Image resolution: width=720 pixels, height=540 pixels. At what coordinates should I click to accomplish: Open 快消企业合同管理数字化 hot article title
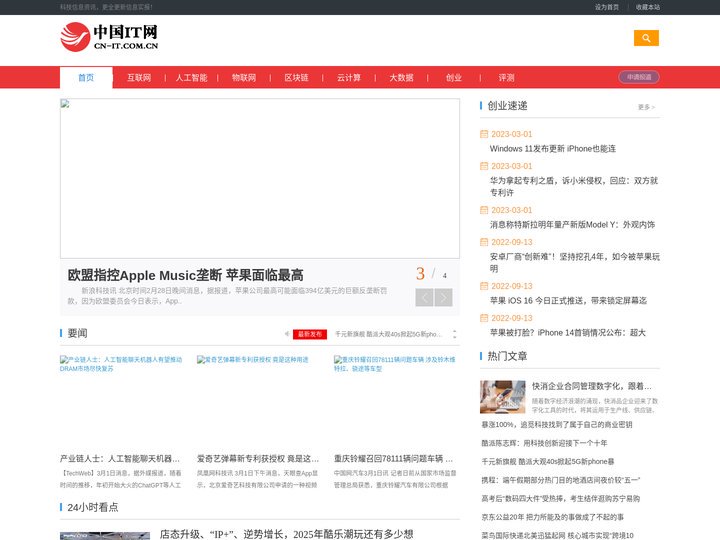point(591,386)
